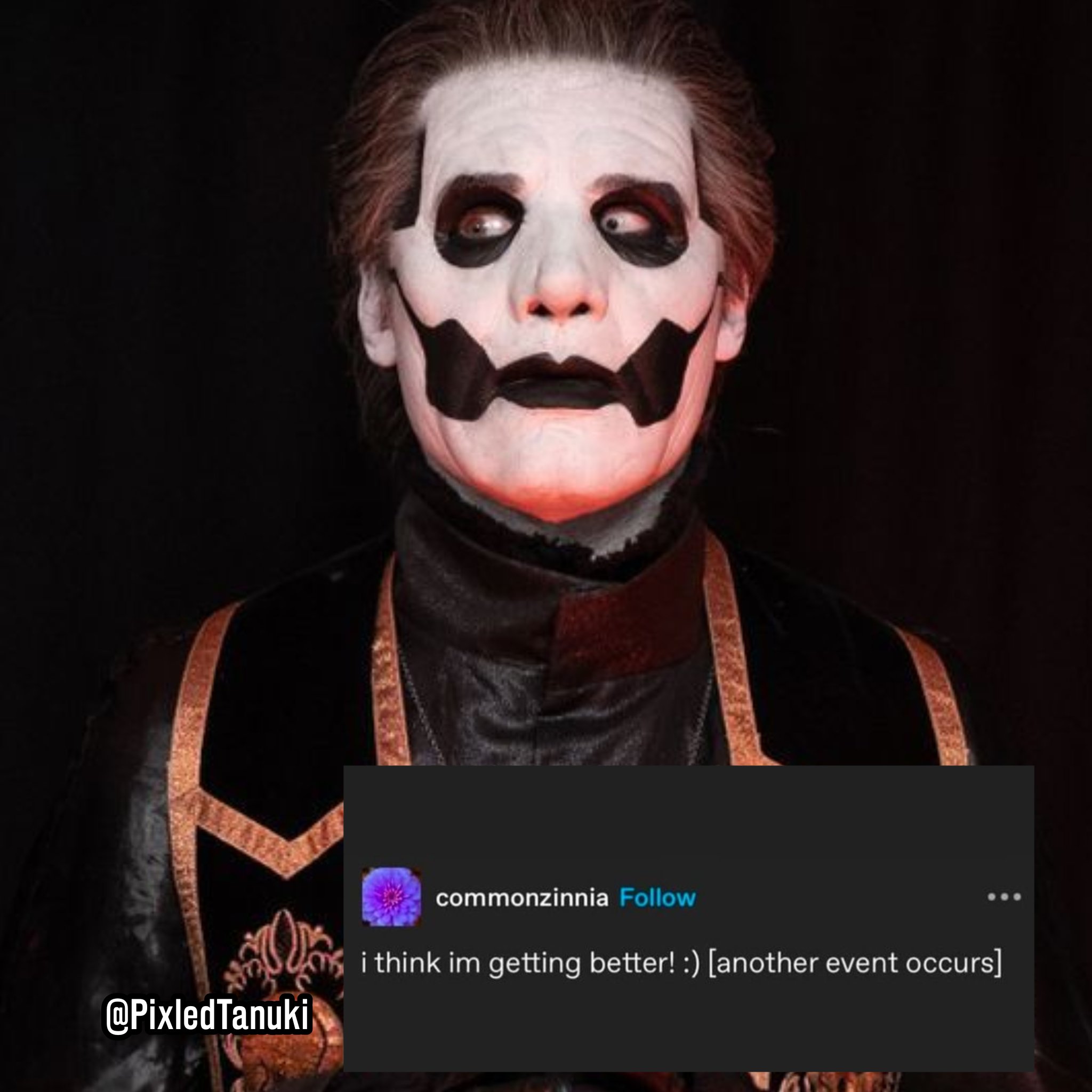1092x1092 pixels.
Task: Click the Follow link beside commonzinnia
Action: 657,897
